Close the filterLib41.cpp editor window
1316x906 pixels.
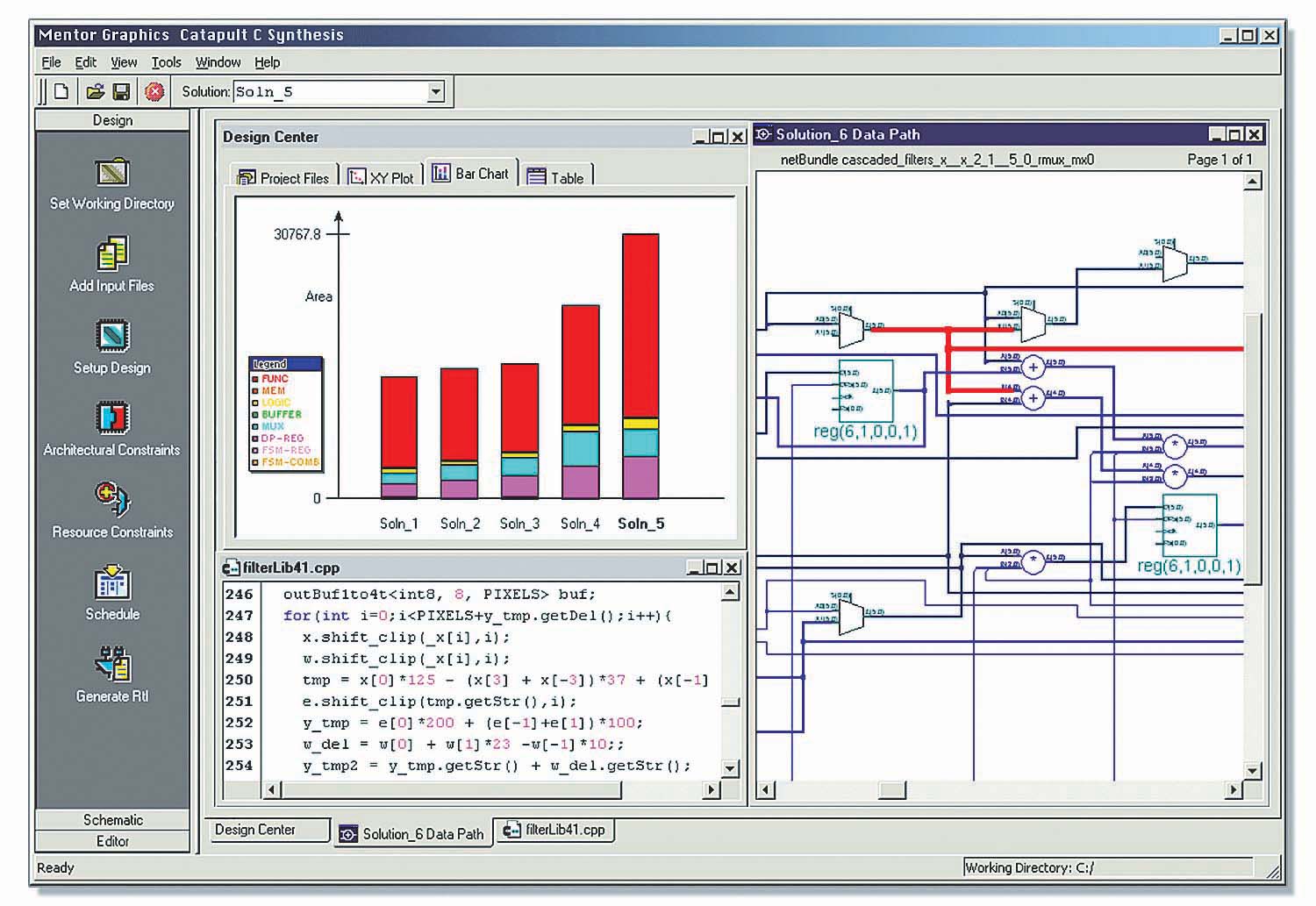(733, 568)
